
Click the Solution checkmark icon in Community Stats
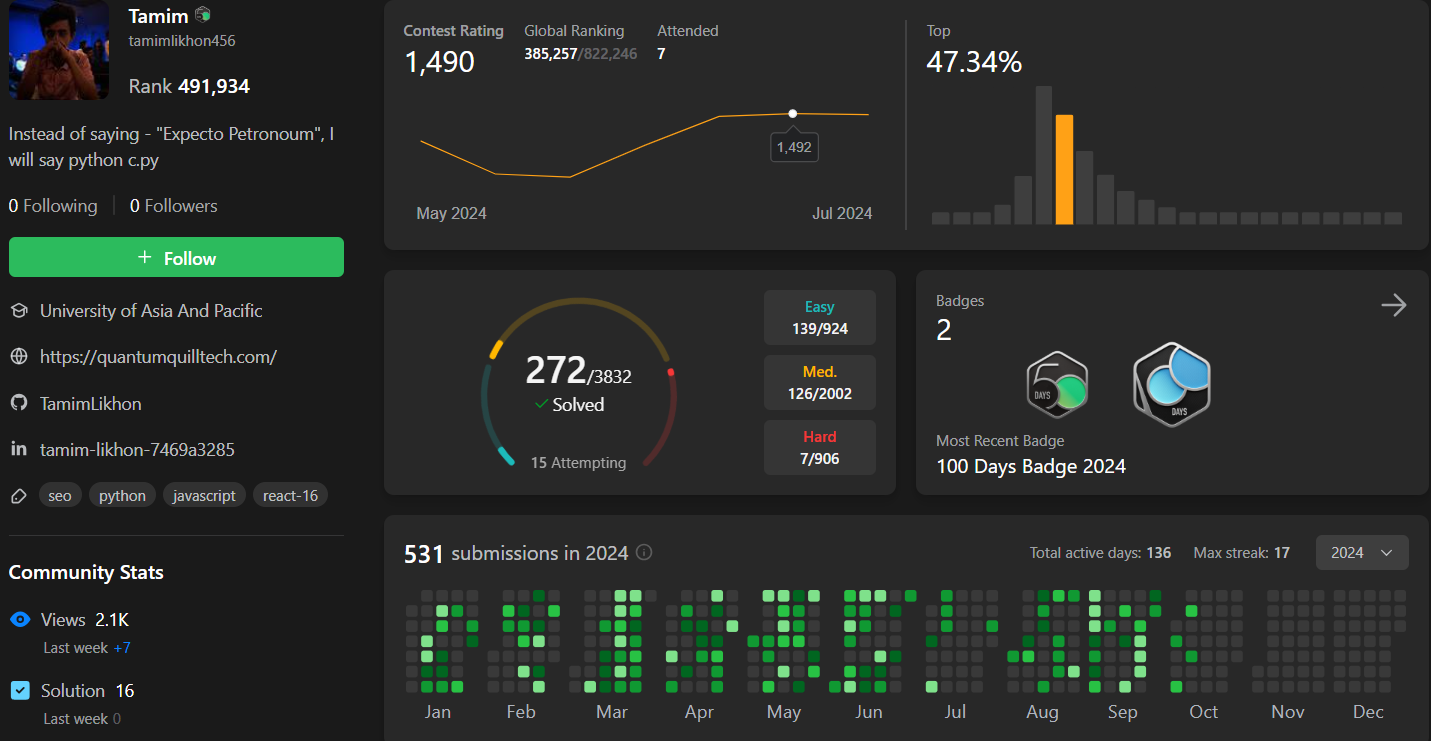tap(19, 690)
